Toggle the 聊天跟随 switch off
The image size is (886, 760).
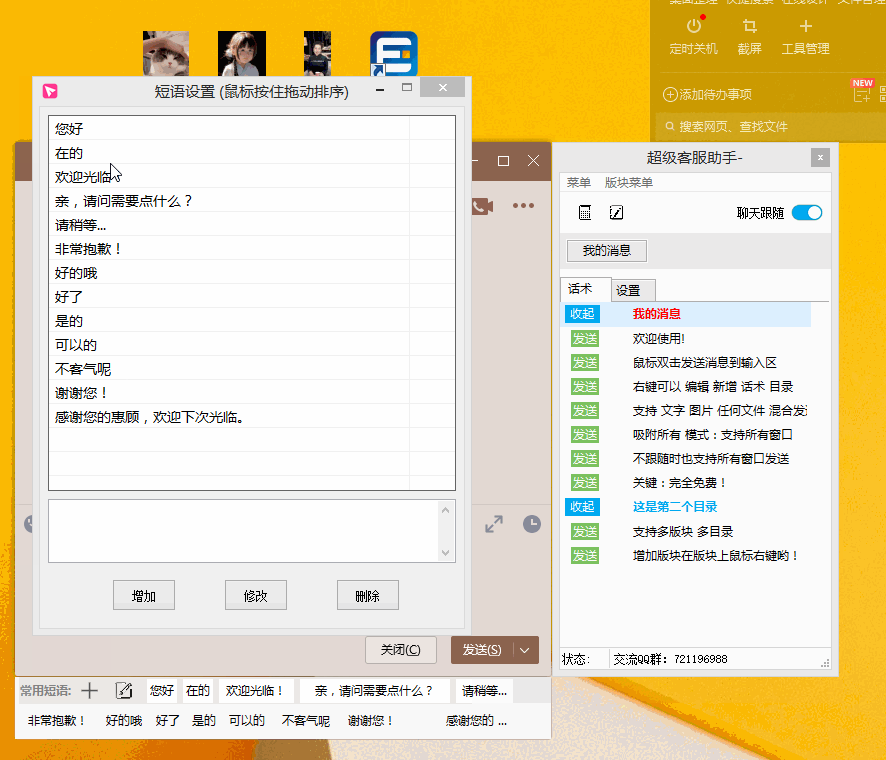806,212
